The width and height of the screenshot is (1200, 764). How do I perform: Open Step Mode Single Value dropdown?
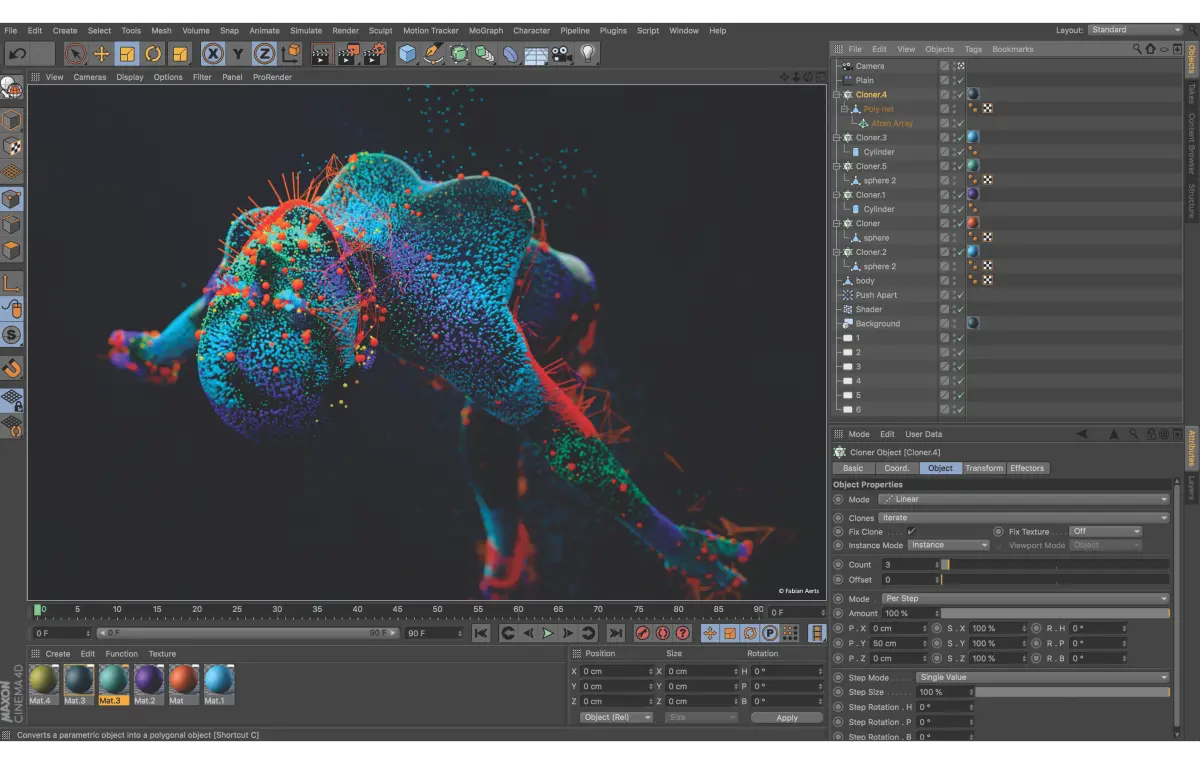coord(1043,677)
